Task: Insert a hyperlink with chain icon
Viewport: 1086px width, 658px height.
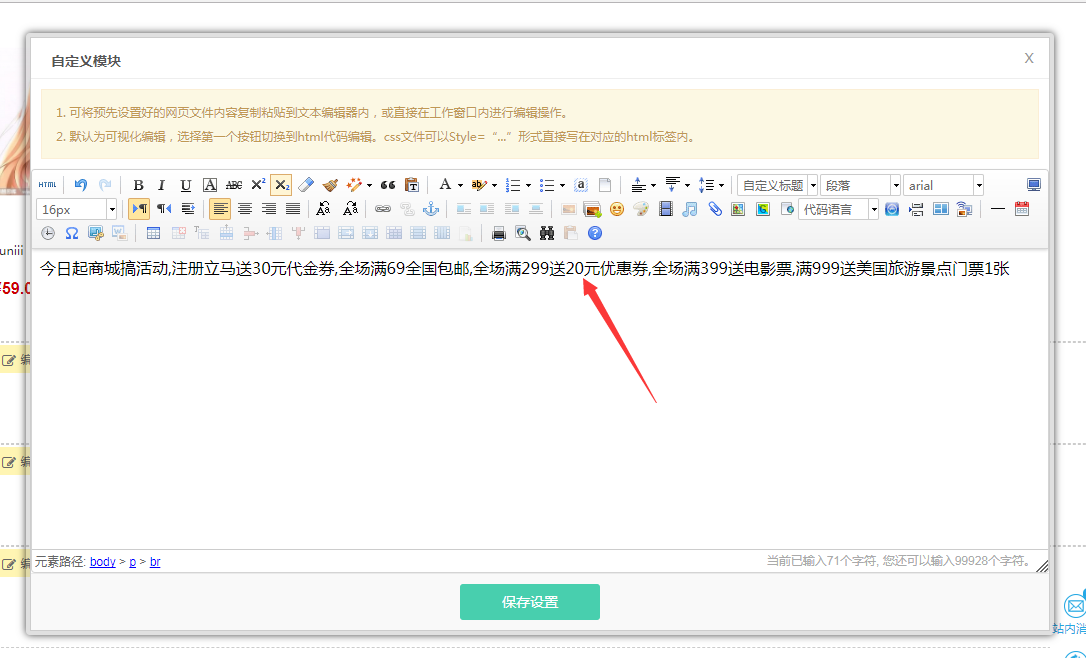Action: [383, 209]
